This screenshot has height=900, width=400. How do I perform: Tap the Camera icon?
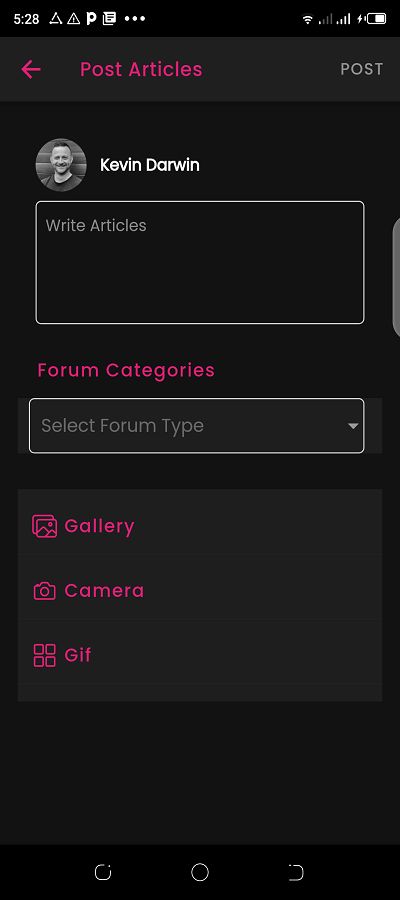[45, 591]
